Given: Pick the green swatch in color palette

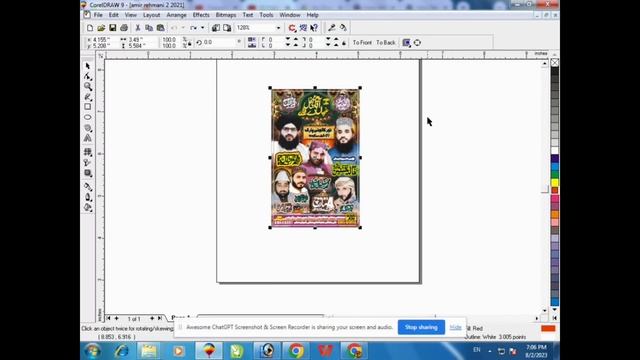Looking at the screenshot, I should point(555,174).
